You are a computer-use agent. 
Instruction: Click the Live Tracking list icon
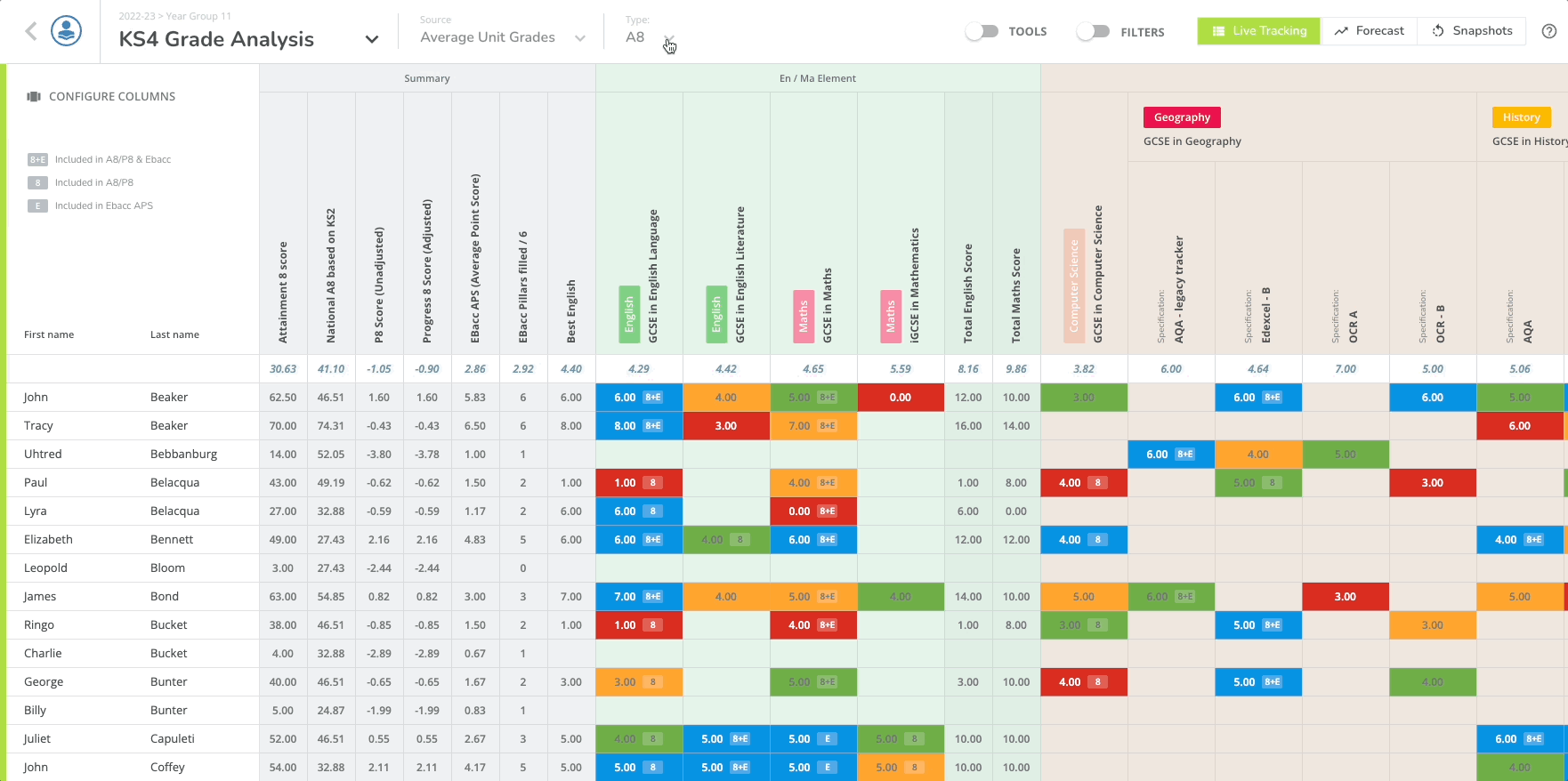(1218, 31)
